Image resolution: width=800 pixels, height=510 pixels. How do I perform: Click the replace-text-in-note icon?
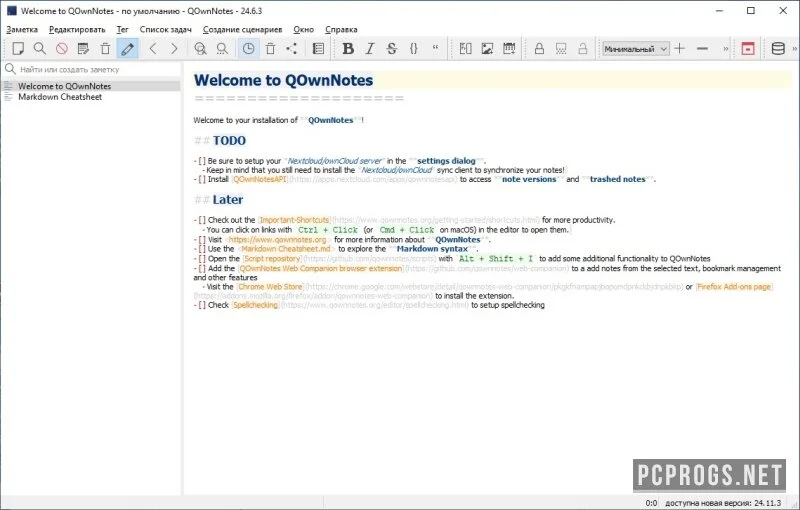[222, 48]
